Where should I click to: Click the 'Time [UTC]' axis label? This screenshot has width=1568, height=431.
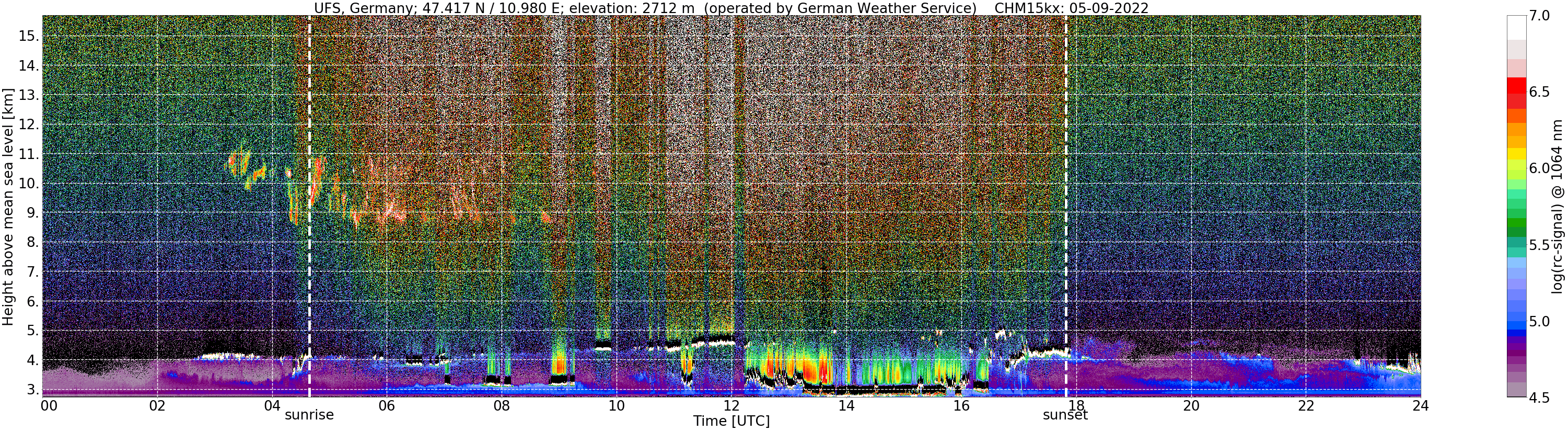(731, 421)
